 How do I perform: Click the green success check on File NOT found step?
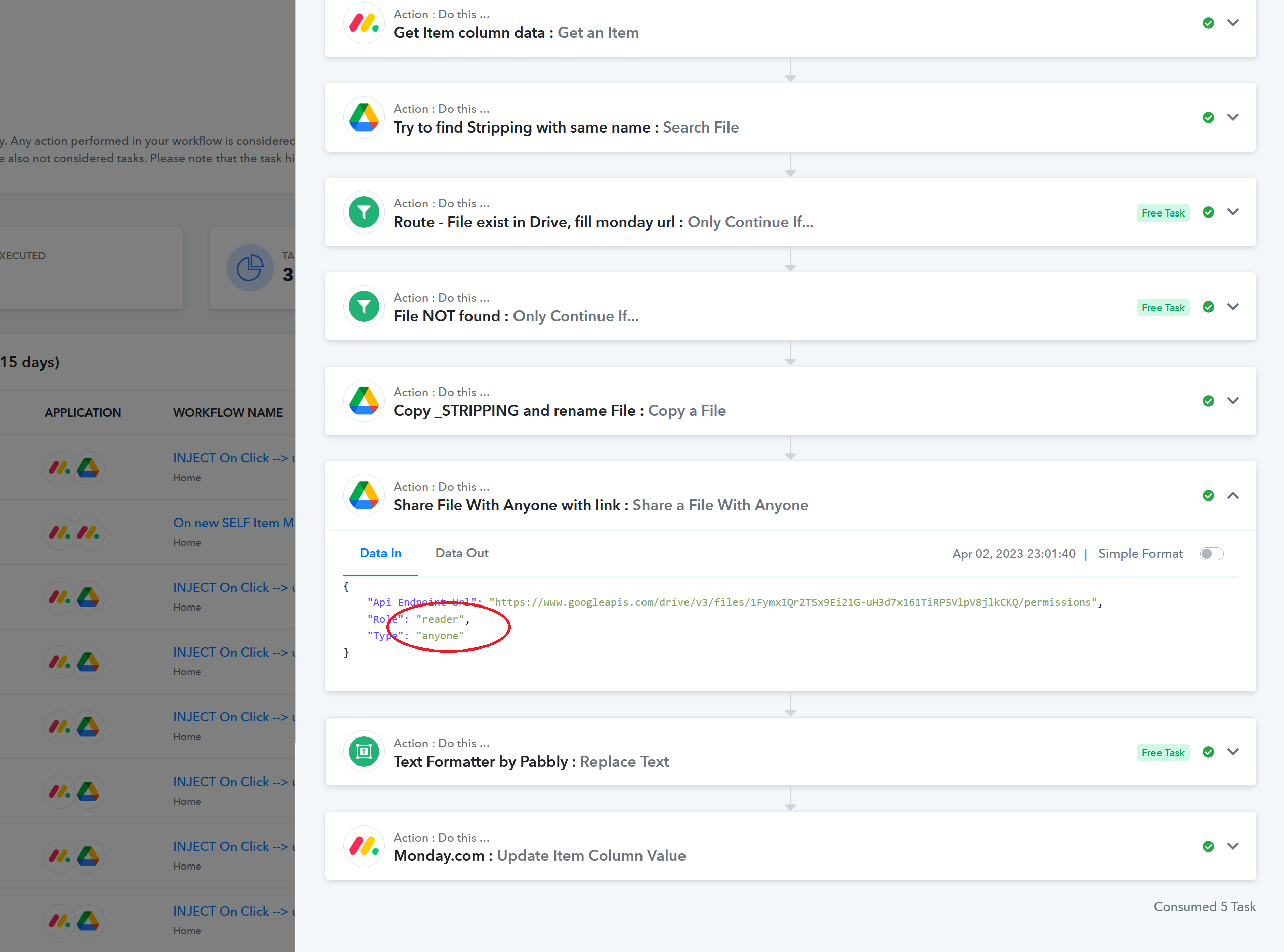point(1209,307)
